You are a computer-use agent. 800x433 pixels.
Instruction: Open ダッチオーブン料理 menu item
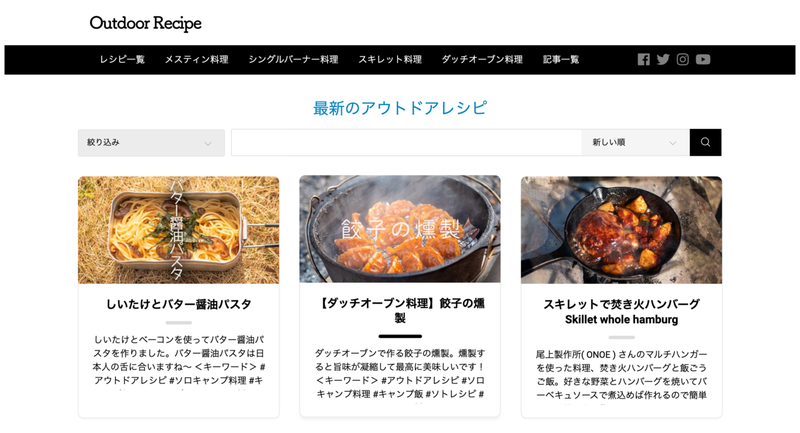pos(482,60)
